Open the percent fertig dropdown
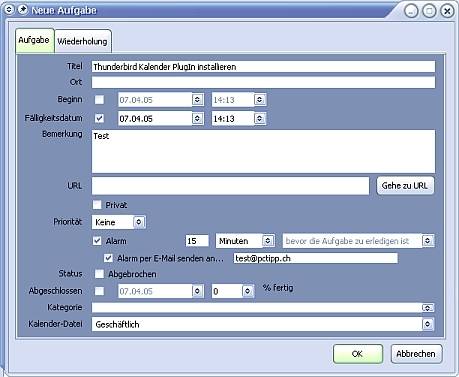The image size is (459, 377). coord(247,291)
